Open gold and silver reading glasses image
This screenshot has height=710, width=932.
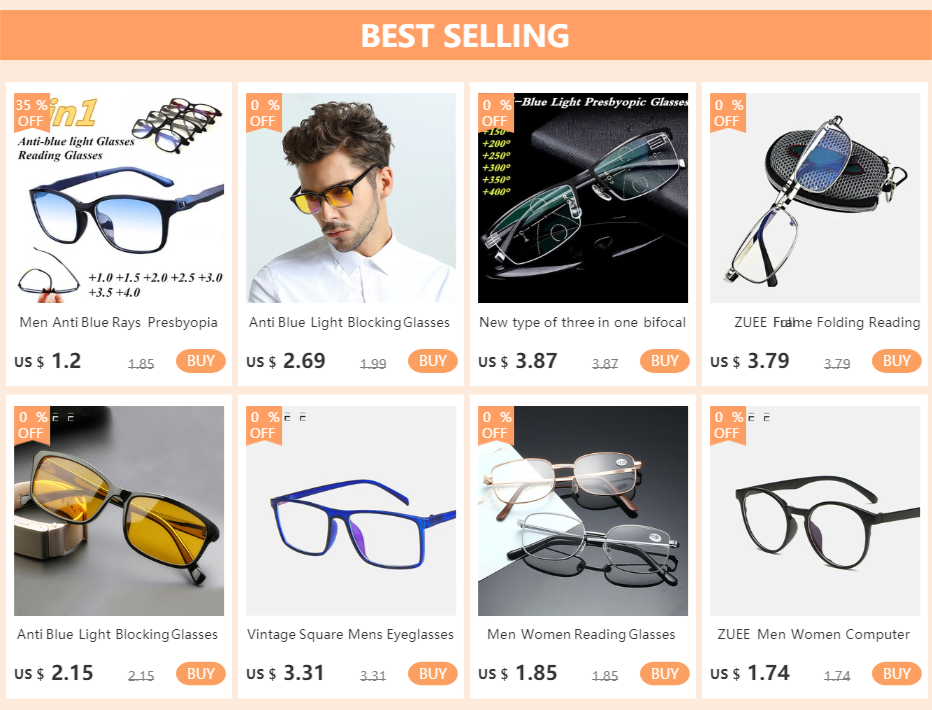point(582,511)
